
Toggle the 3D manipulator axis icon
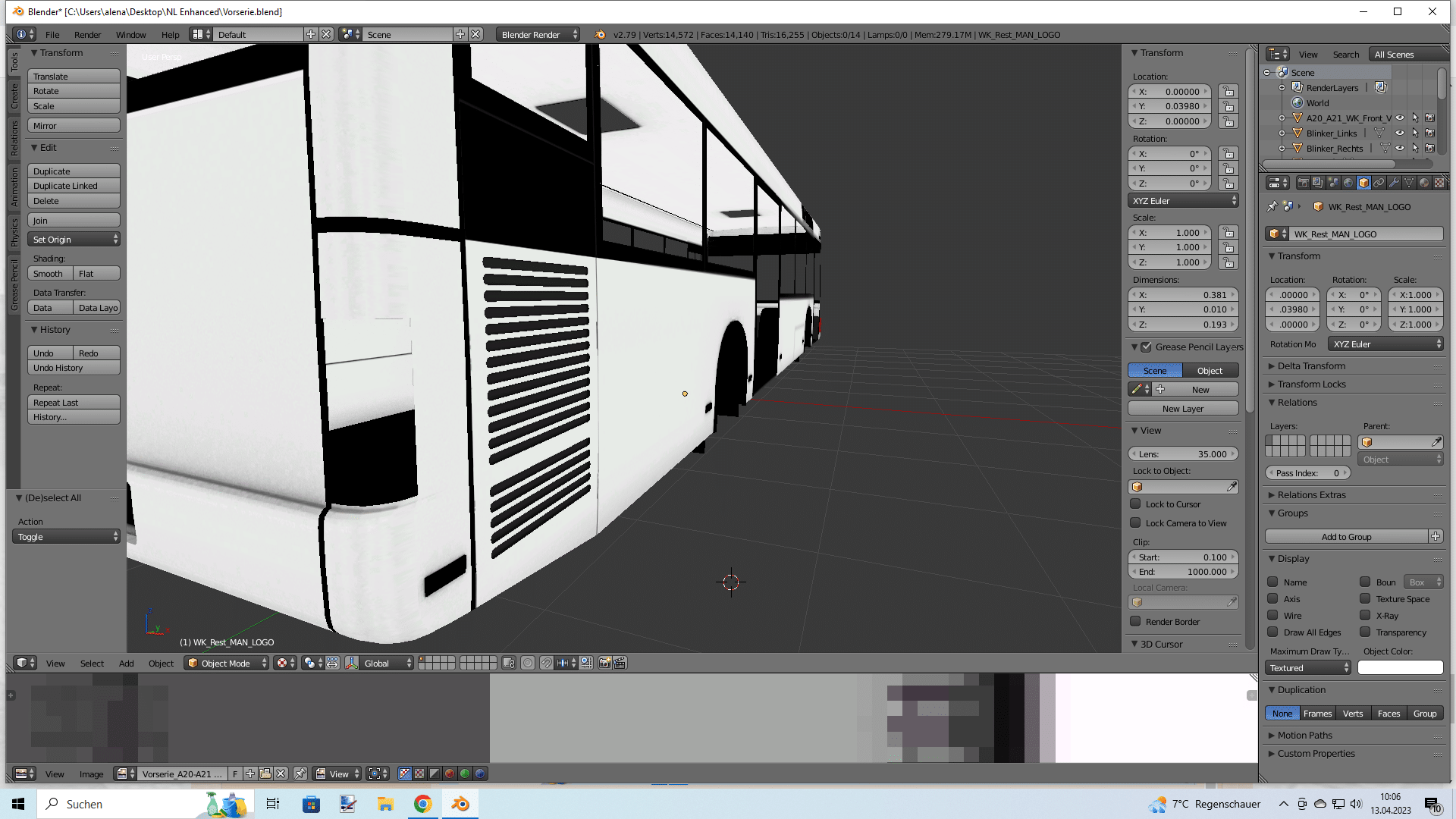point(352,664)
